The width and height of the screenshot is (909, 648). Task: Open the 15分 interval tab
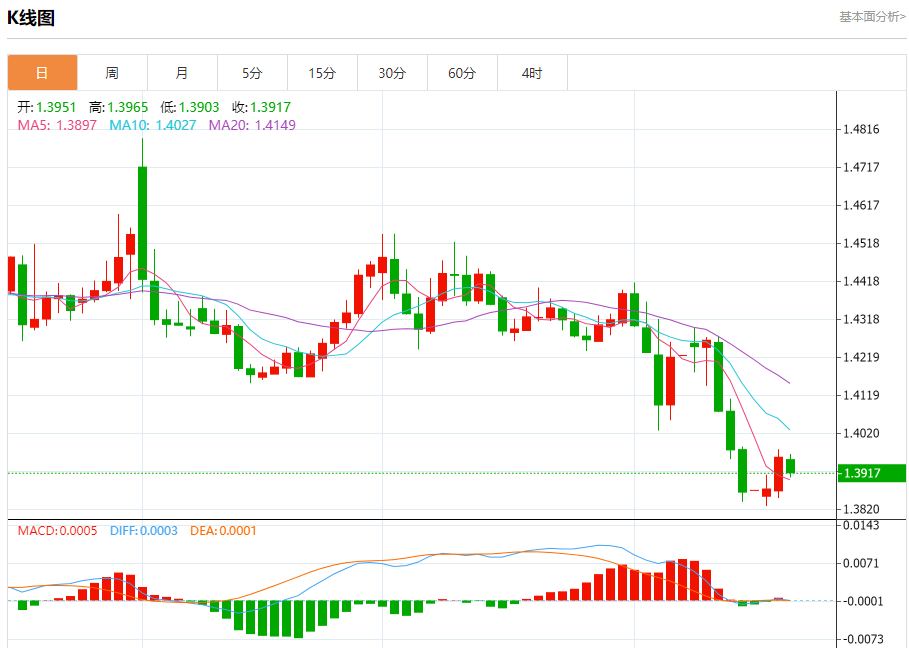(322, 73)
